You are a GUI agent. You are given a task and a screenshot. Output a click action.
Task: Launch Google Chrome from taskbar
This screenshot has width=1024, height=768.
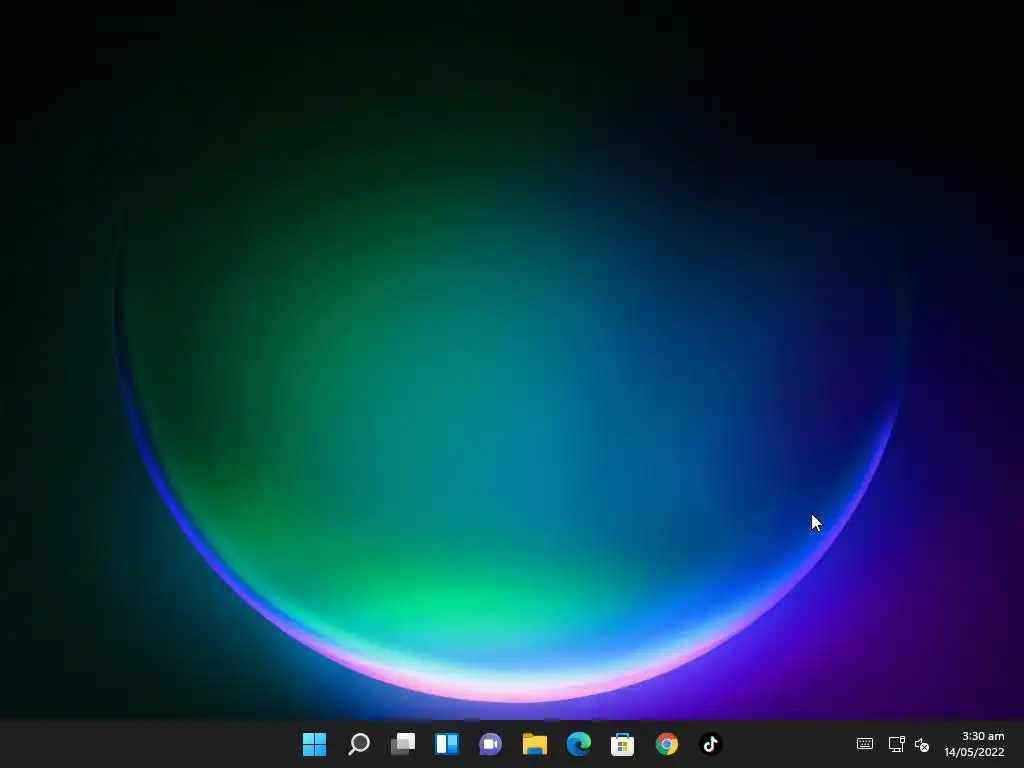coord(667,744)
